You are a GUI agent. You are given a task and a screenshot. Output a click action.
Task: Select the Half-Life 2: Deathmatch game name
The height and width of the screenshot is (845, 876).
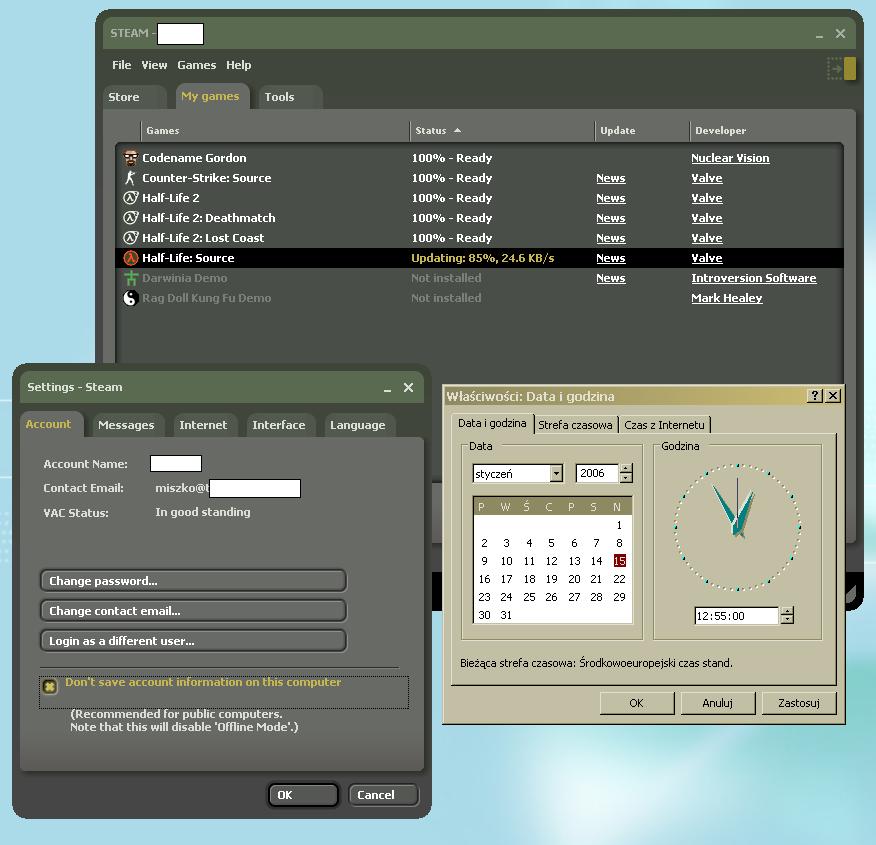coord(208,218)
